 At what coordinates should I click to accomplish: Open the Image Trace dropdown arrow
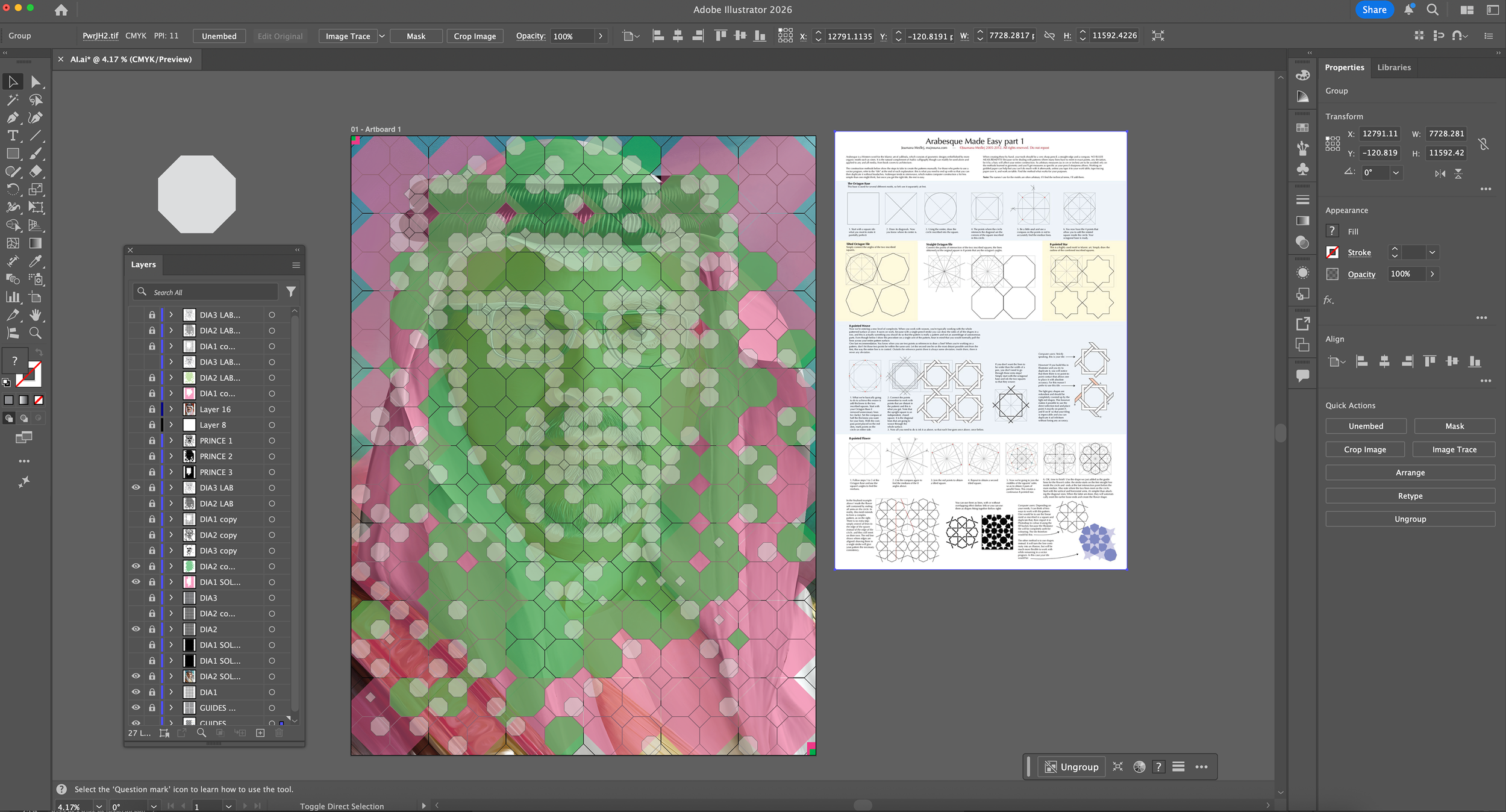coord(382,36)
